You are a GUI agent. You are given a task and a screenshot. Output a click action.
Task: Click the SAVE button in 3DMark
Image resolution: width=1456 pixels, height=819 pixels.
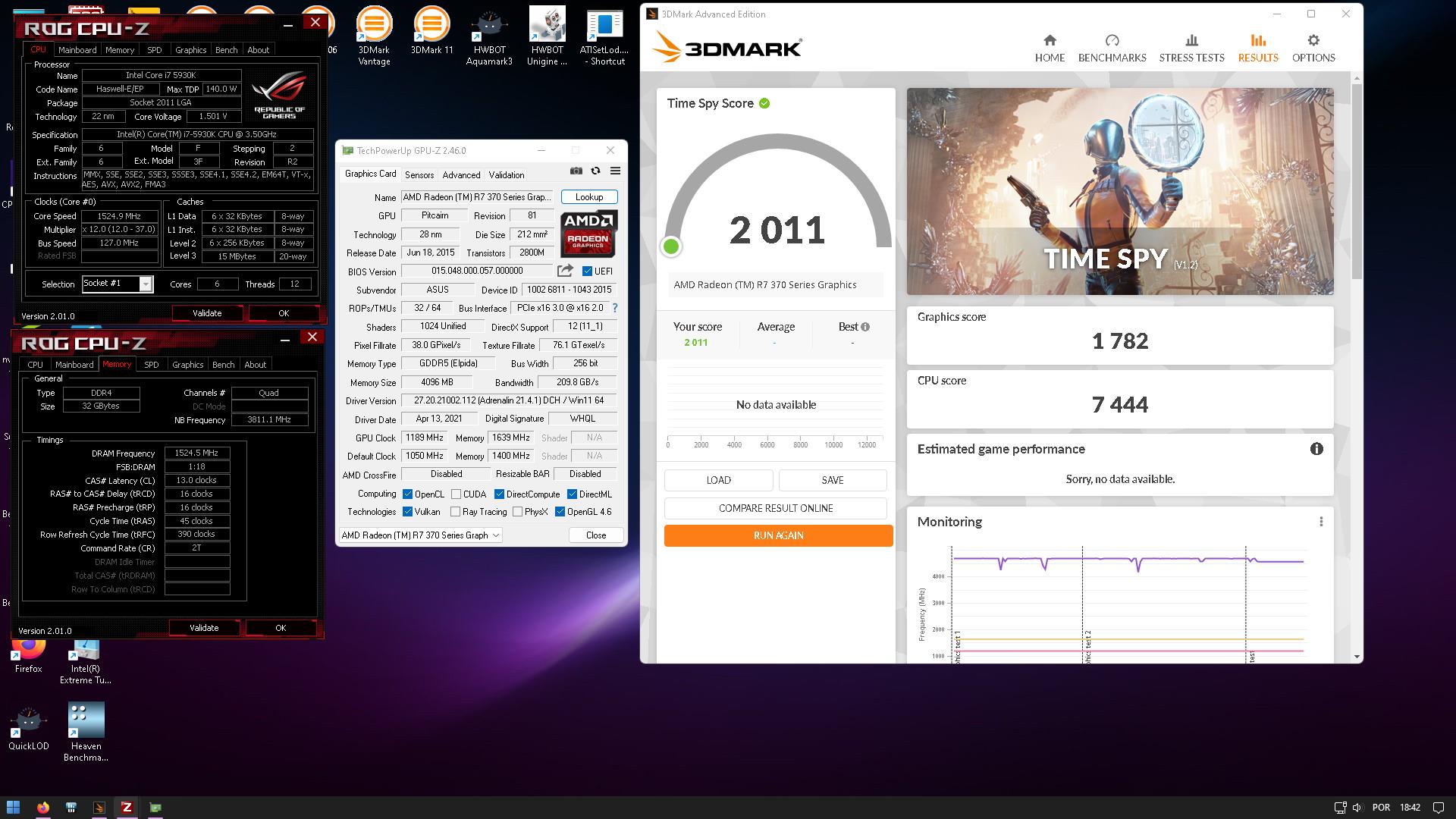(x=833, y=480)
